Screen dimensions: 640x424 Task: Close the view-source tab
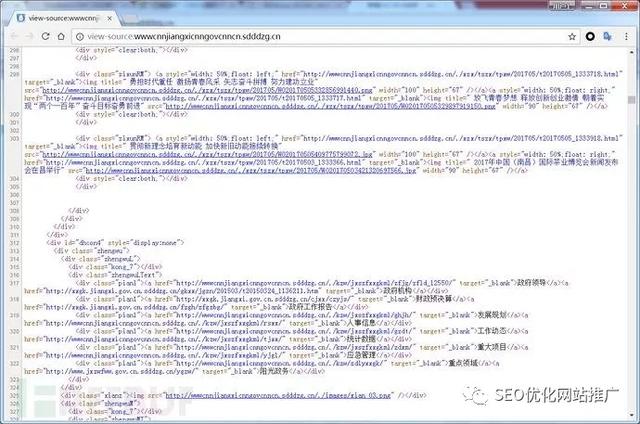pyautogui.click(x=109, y=18)
